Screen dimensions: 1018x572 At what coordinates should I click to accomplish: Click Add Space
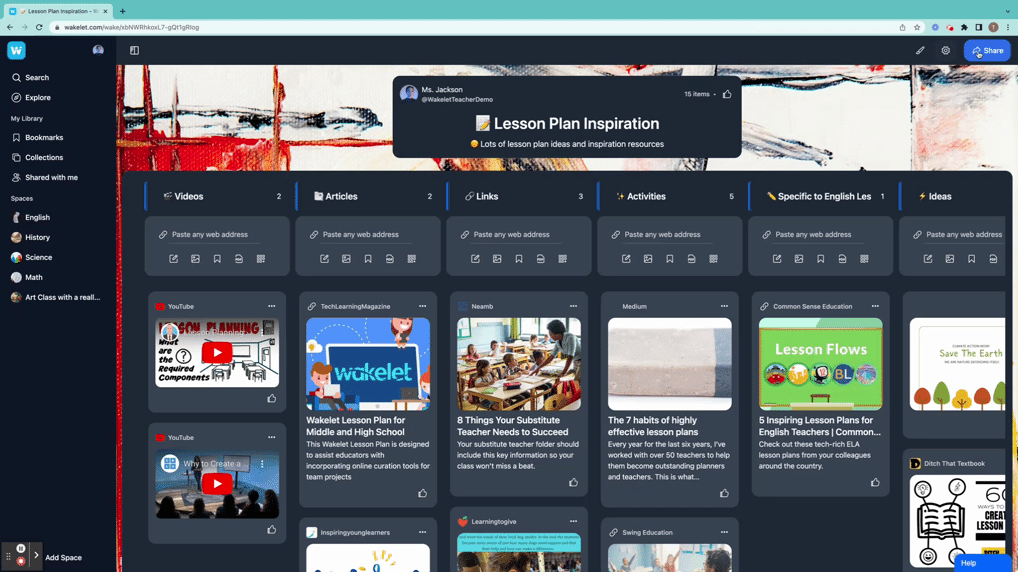pyautogui.click(x=63, y=557)
